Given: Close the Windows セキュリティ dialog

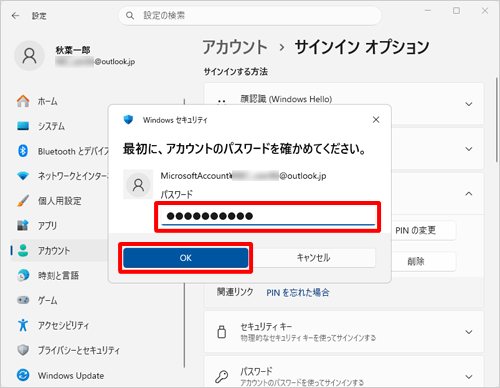Looking at the screenshot, I should [376, 120].
